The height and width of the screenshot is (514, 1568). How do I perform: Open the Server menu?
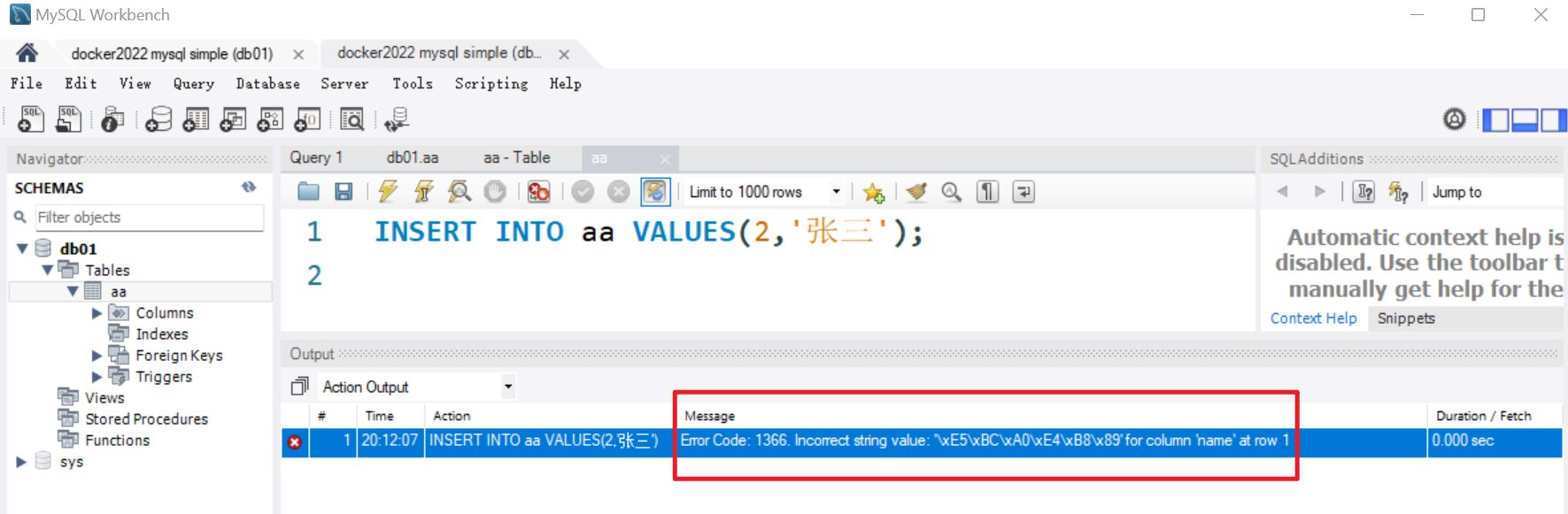tap(344, 83)
